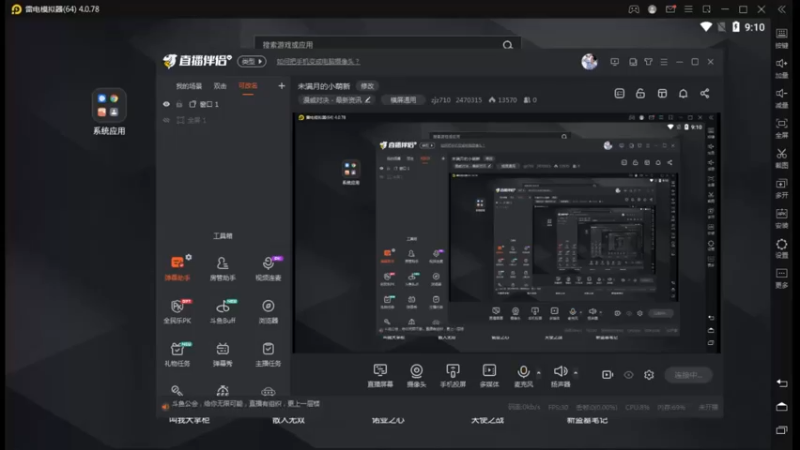Open the T-shirt skin icon in 直播伴侣 title bar
The width and height of the screenshot is (800, 450).
pos(648,62)
